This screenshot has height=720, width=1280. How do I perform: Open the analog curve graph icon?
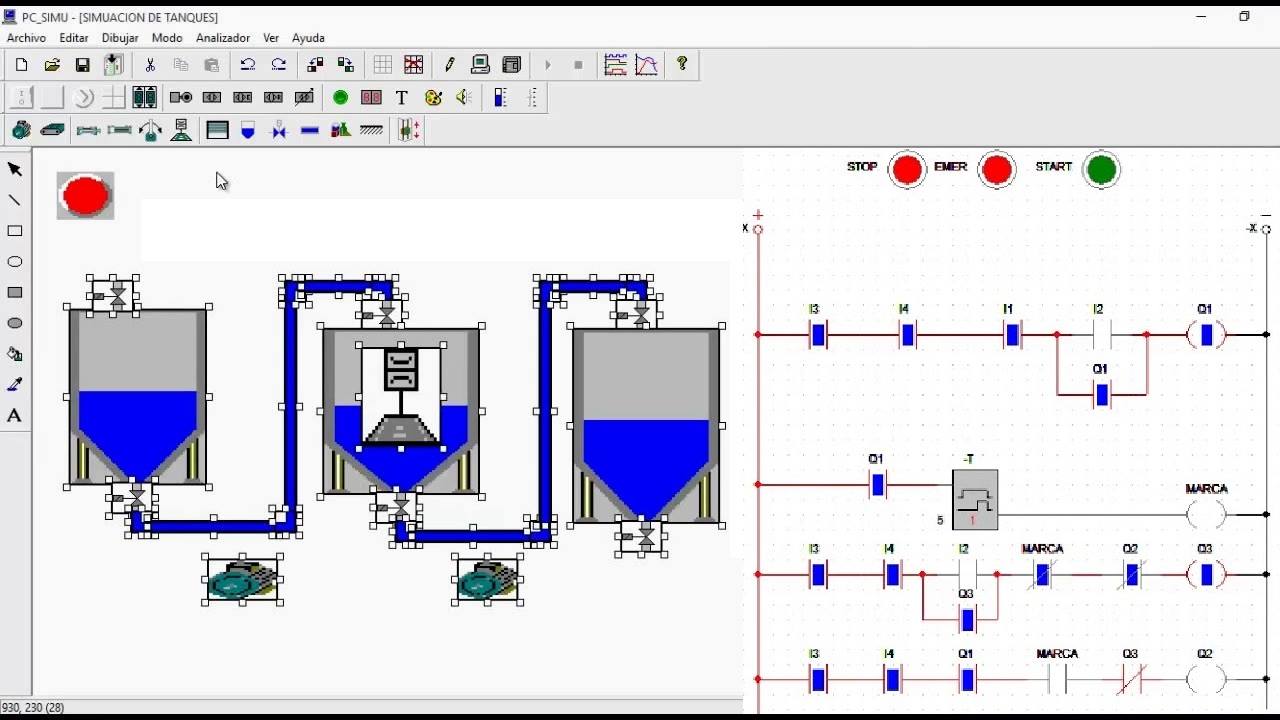pyautogui.click(x=647, y=65)
